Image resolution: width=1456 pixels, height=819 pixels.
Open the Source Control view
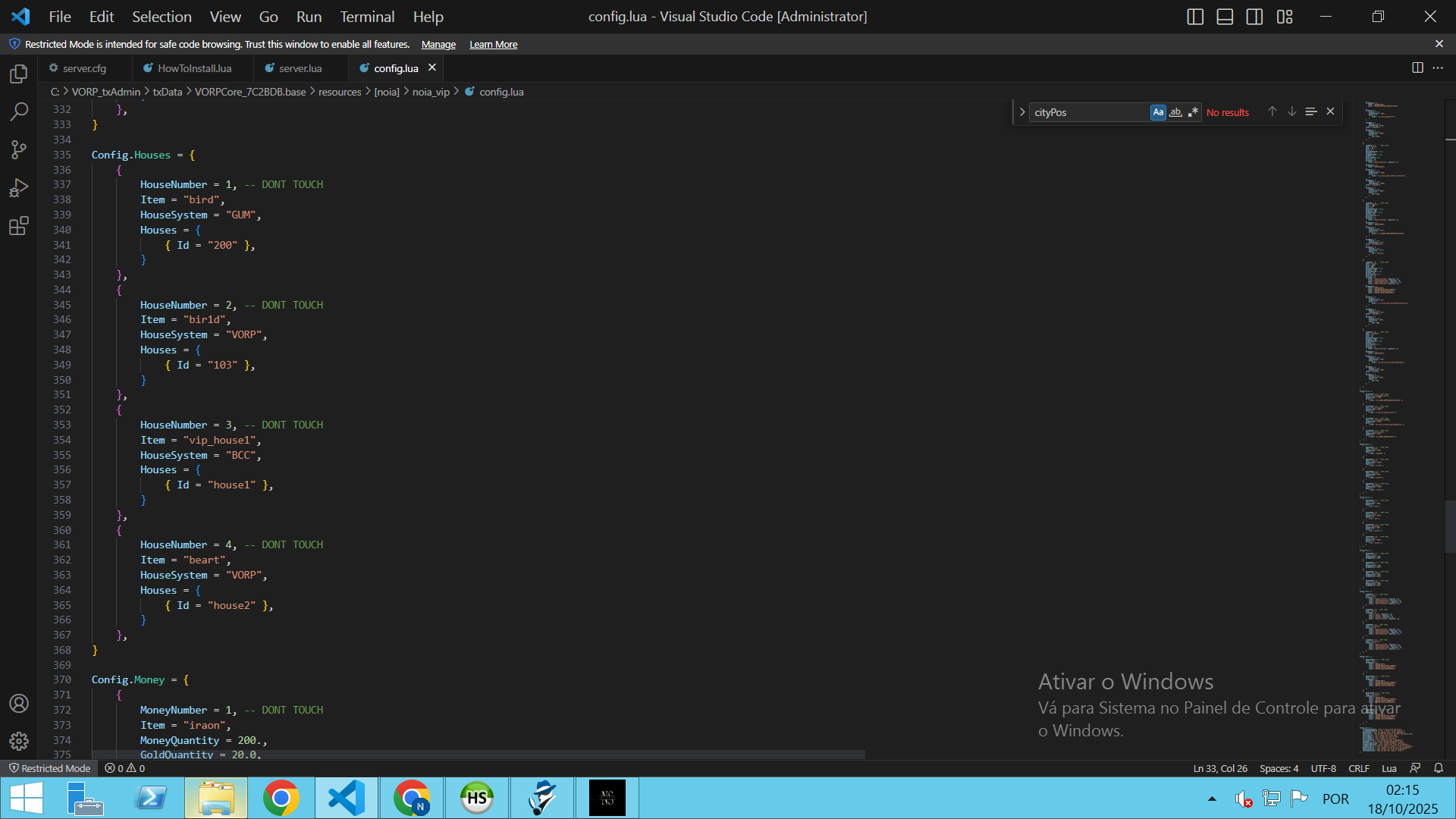[x=19, y=149]
